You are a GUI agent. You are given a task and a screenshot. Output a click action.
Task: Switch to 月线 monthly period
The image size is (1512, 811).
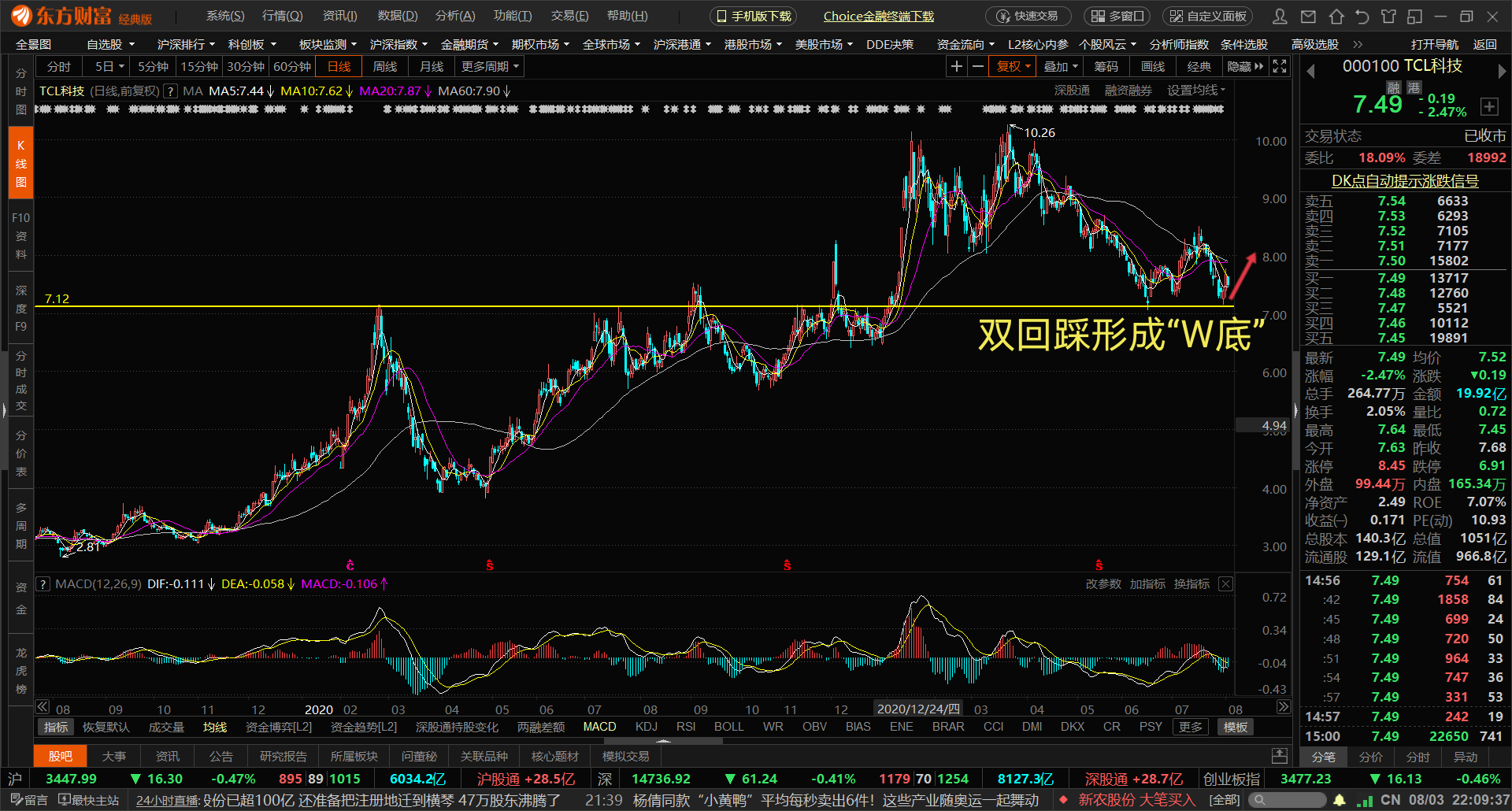point(431,67)
